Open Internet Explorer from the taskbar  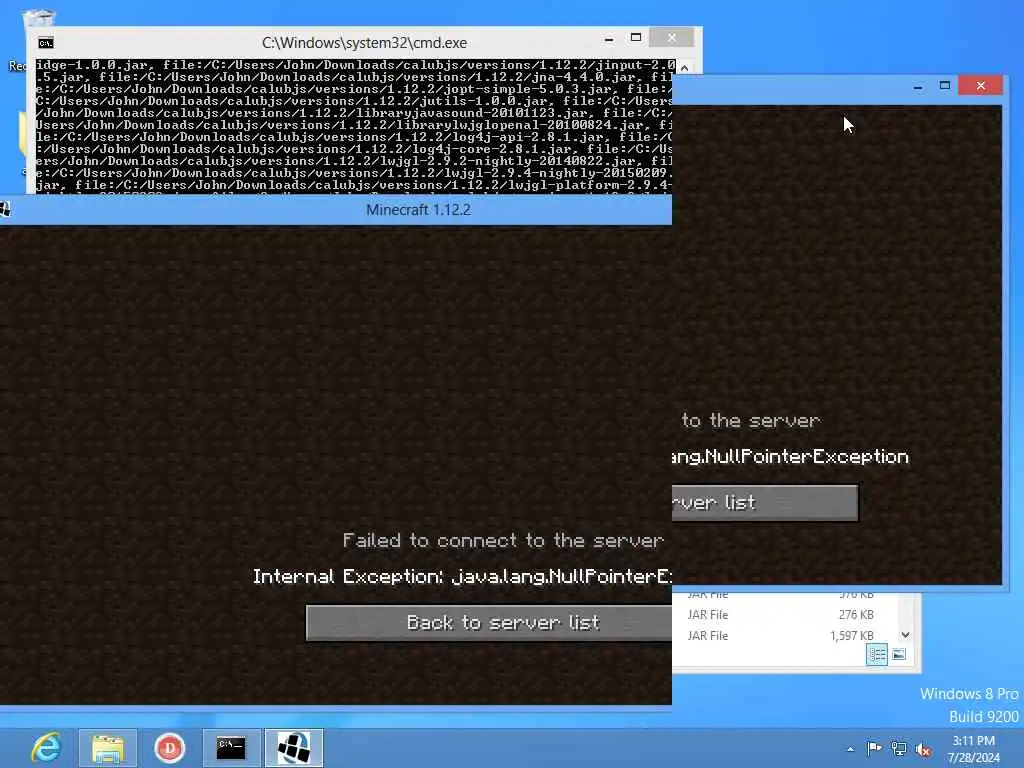click(x=46, y=748)
